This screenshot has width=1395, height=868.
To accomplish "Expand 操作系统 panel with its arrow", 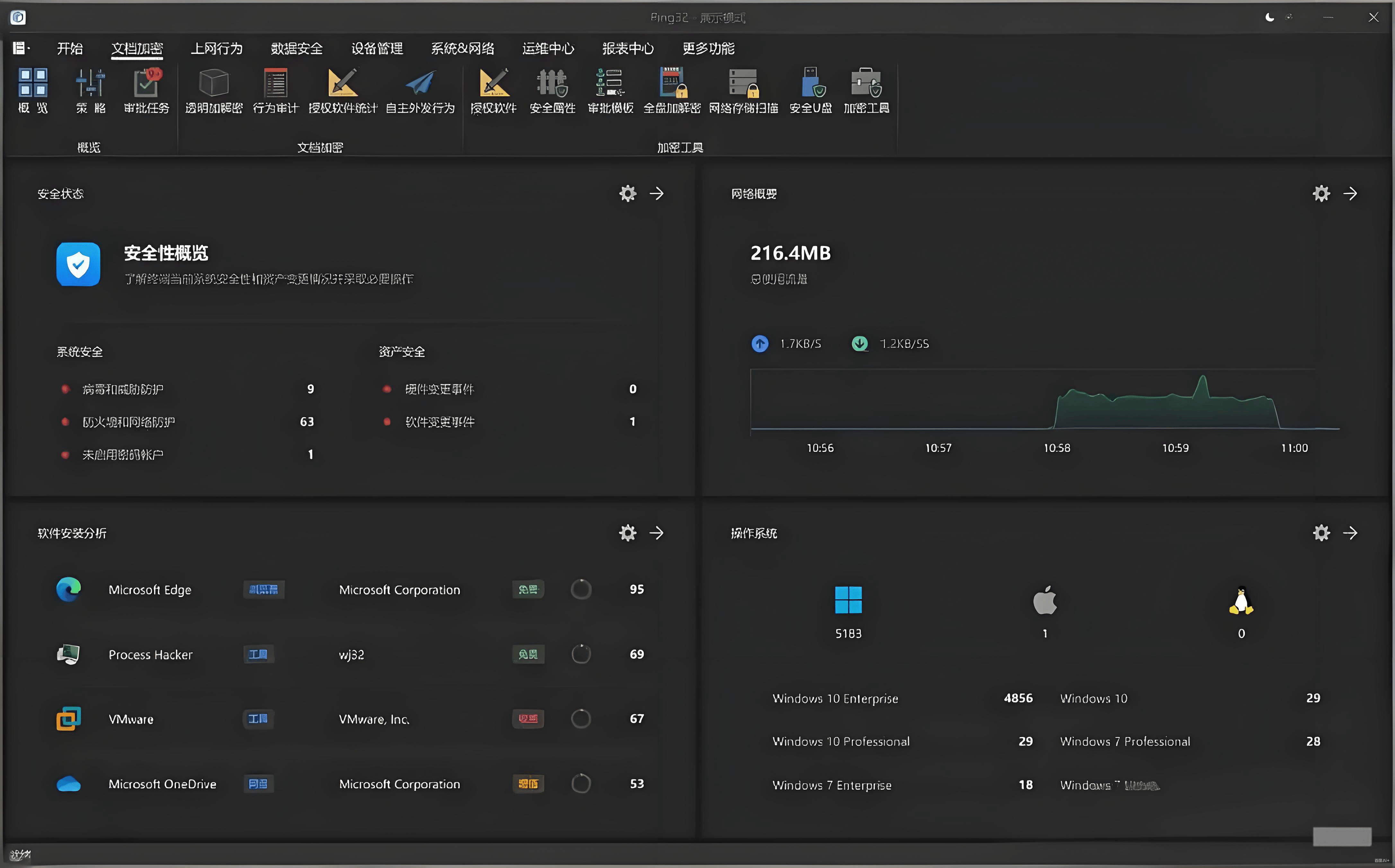I will pyautogui.click(x=1350, y=533).
